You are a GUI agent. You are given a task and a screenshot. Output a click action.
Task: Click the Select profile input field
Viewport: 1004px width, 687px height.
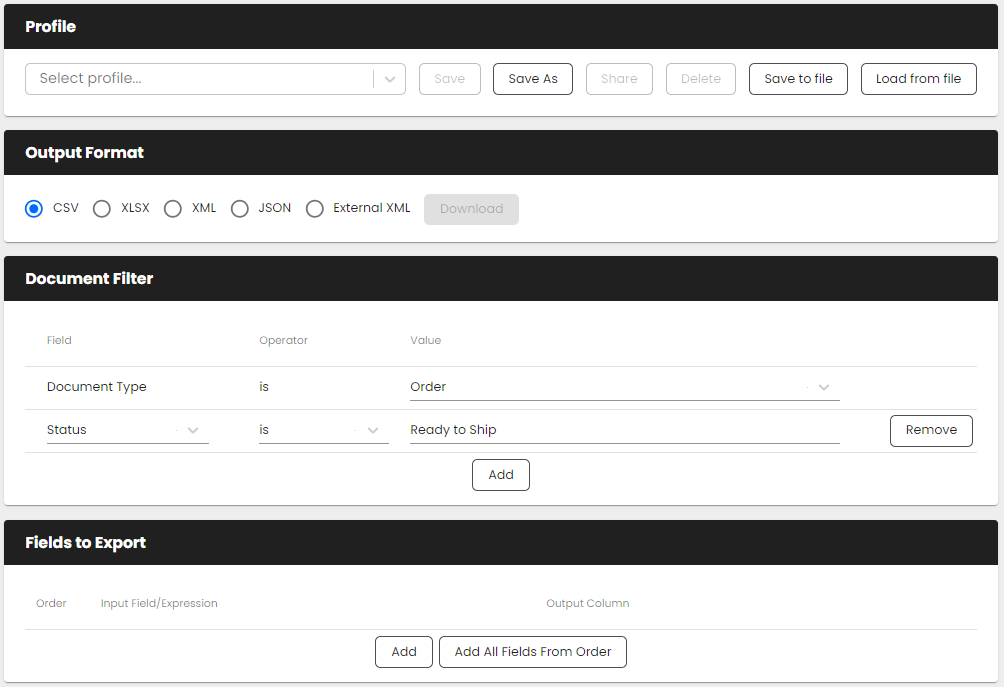click(x=200, y=79)
